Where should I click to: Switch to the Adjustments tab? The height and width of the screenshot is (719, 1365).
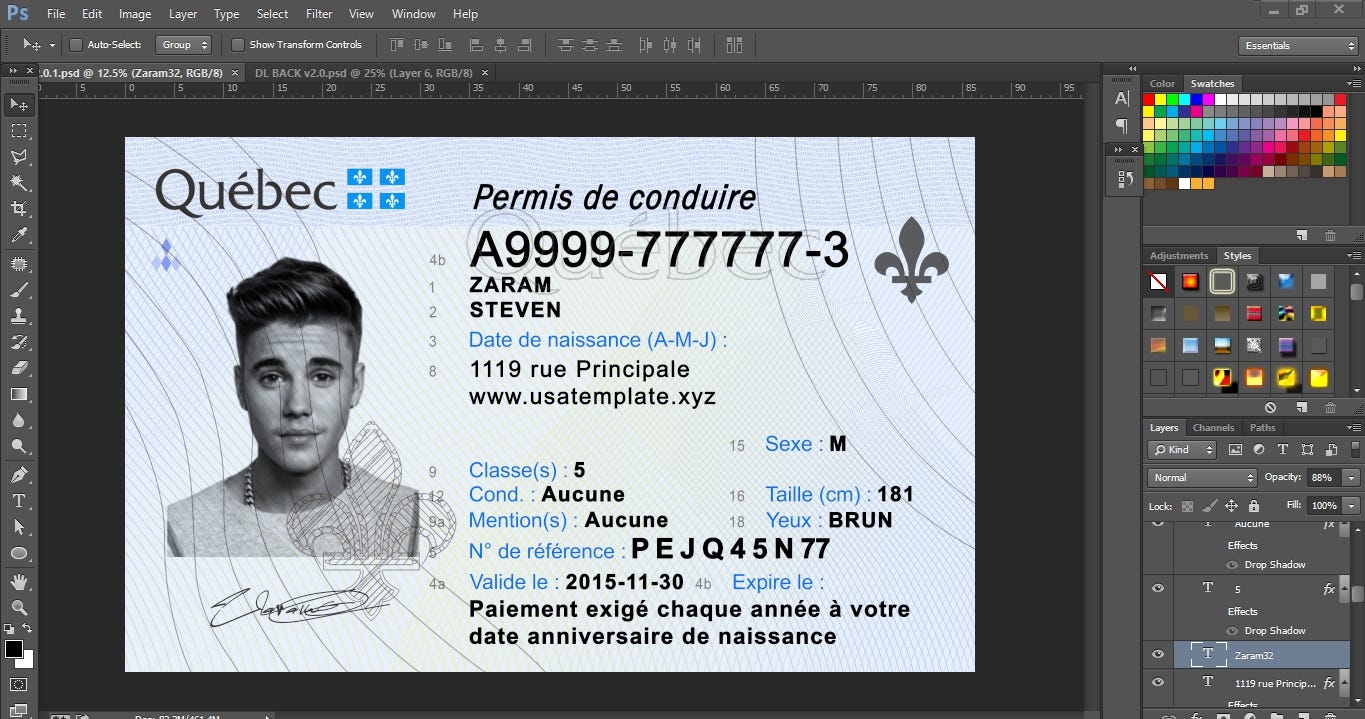point(1178,255)
